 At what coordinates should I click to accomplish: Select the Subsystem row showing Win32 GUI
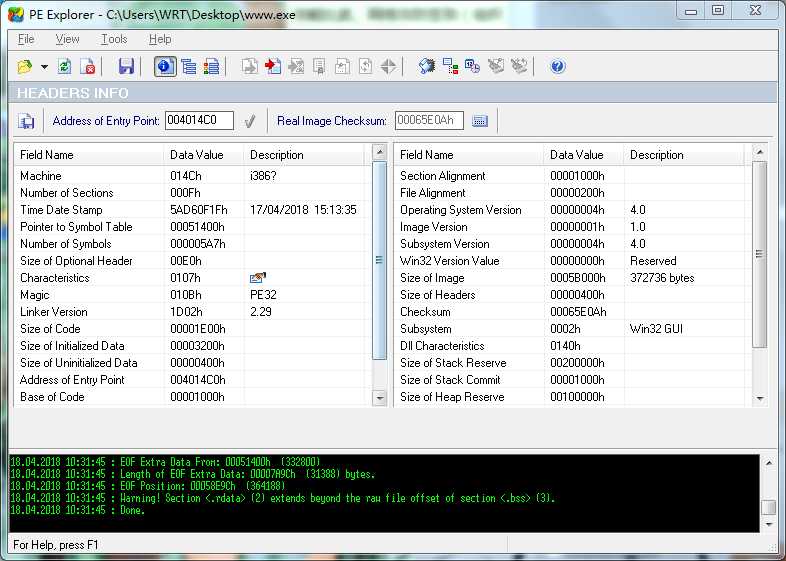(573, 329)
